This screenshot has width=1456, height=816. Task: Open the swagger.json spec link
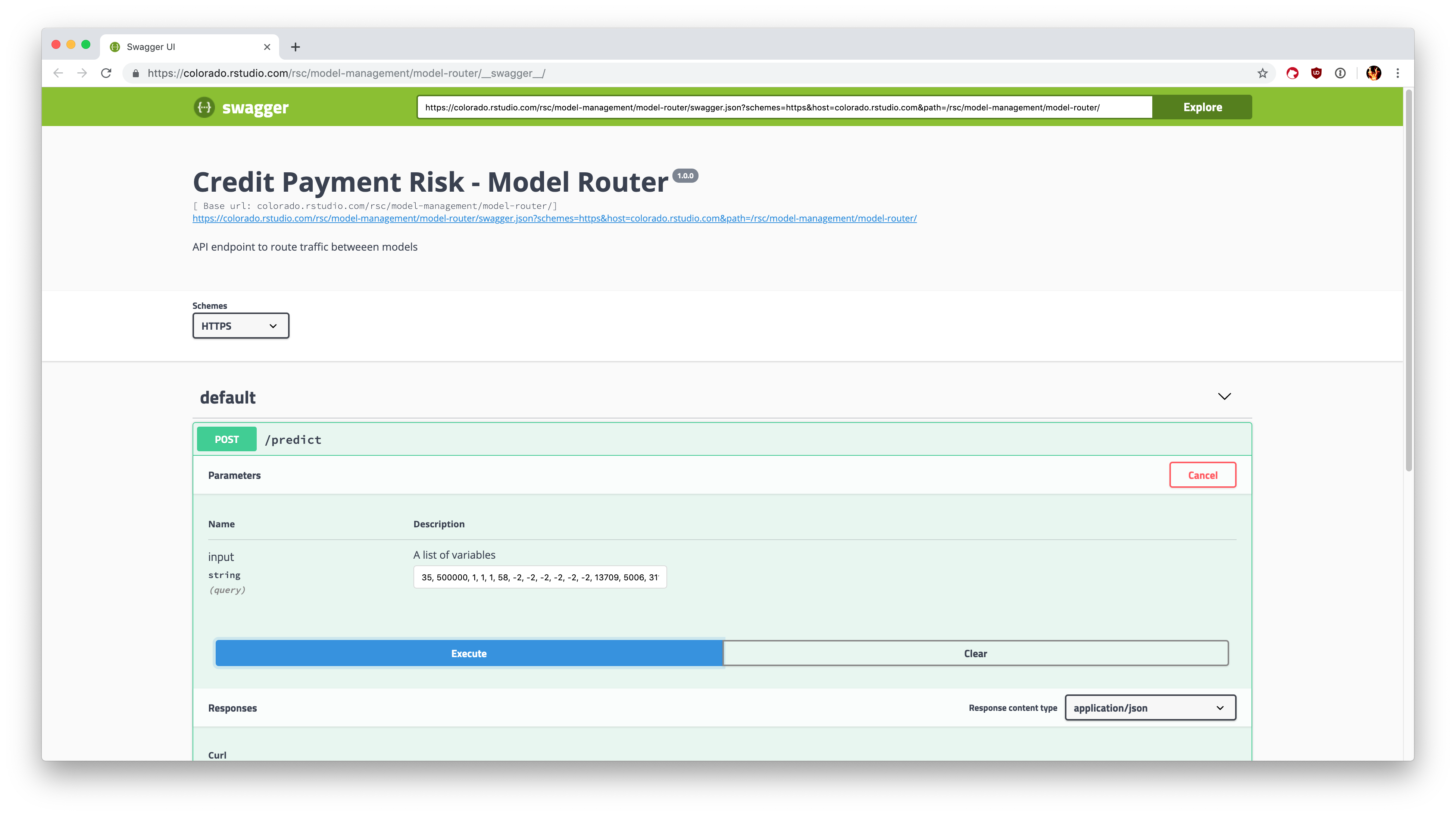click(554, 218)
